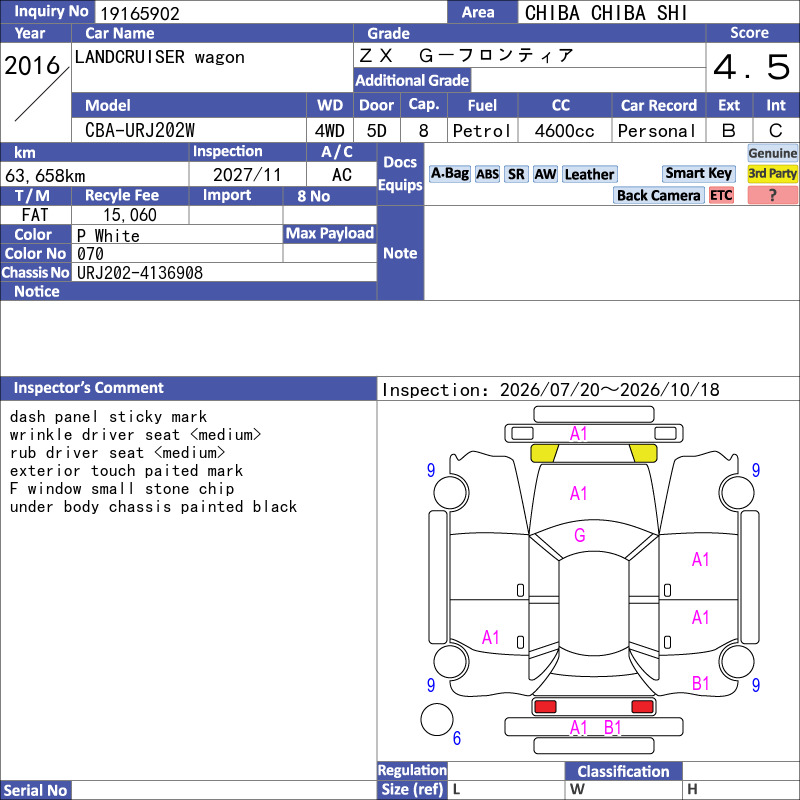
Task: Click the comment 'F window small stone chip'
Action: click(x=122, y=489)
